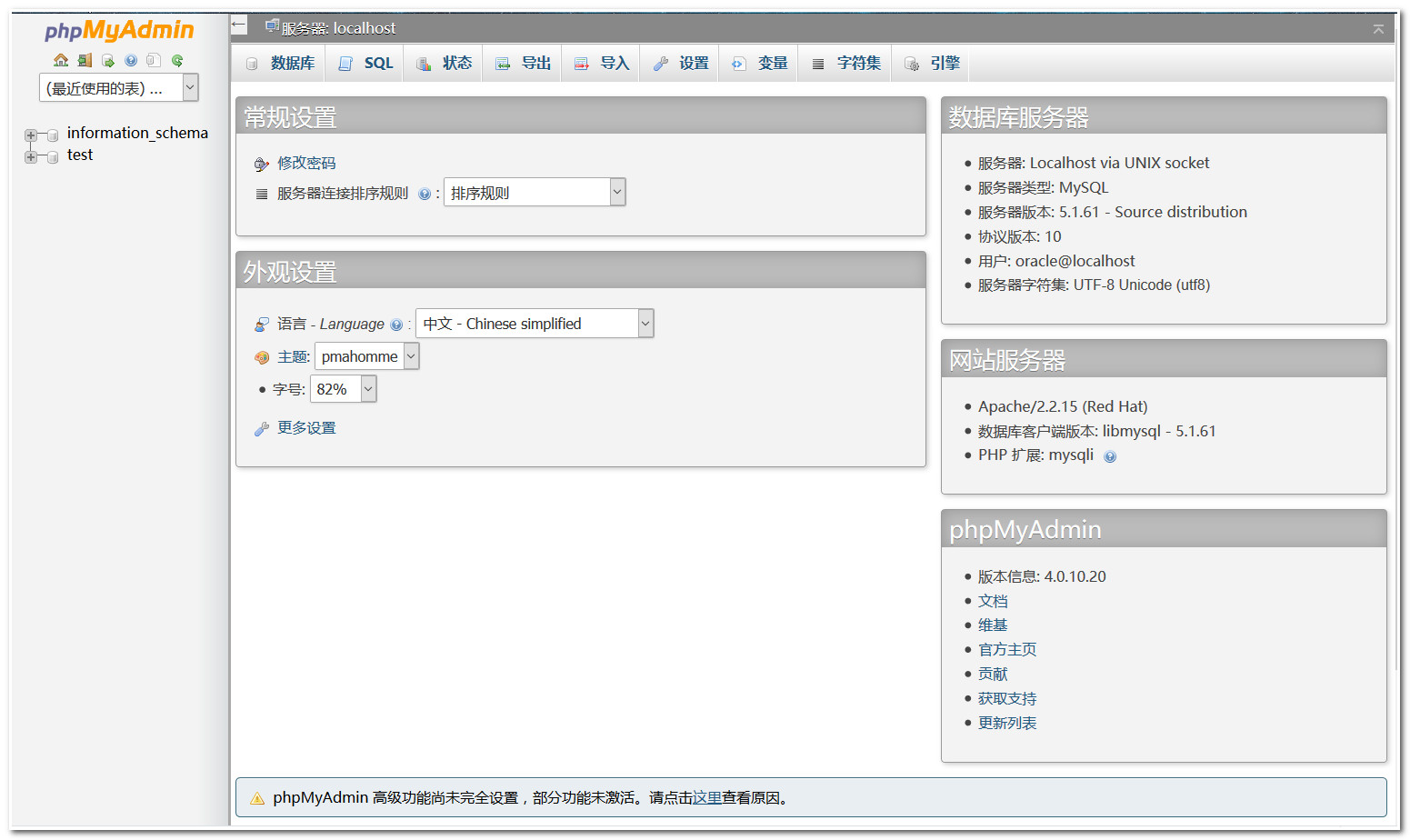This screenshot has width=1410, height=840.
Task: Switch to the SQL tab
Action: 365,63
